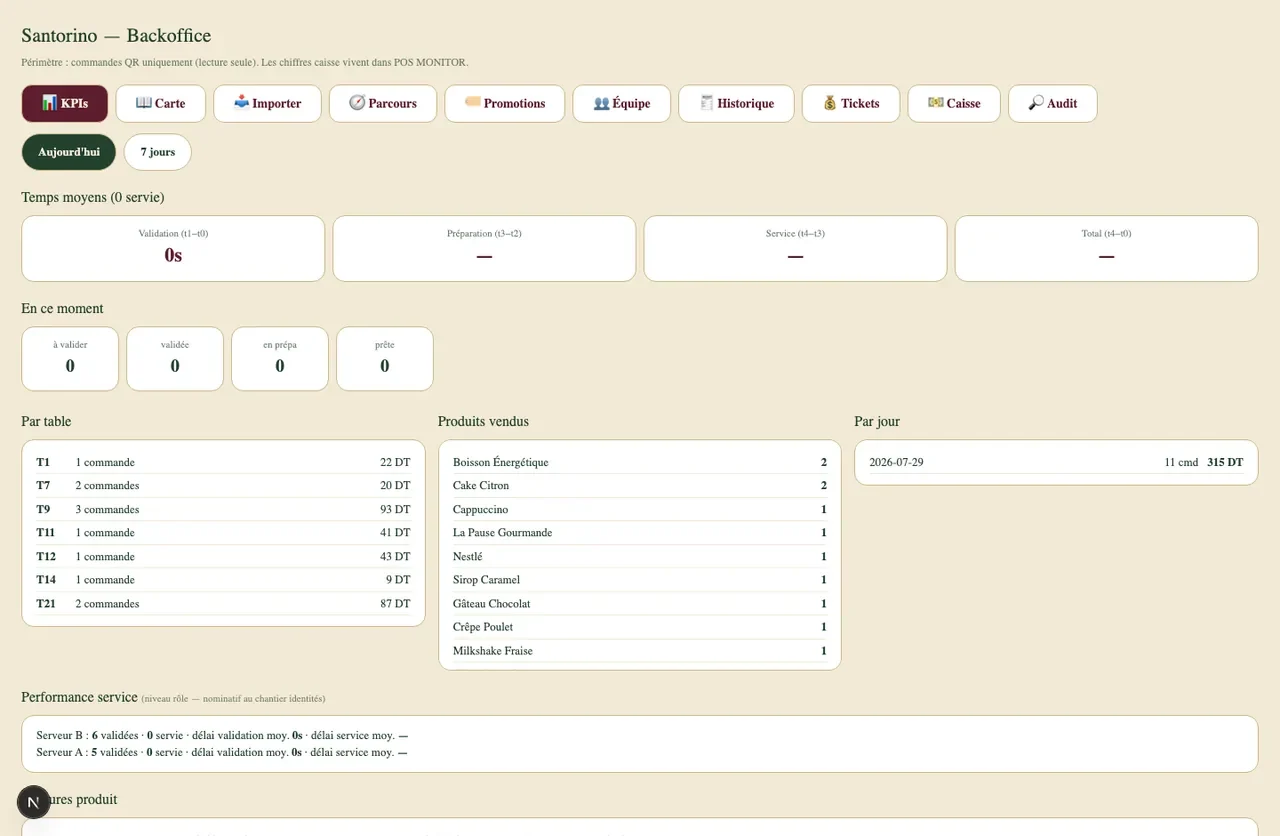Click the Santorino — Backoffice title
Image resolution: width=1280 pixels, height=836 pixels.
116,36
